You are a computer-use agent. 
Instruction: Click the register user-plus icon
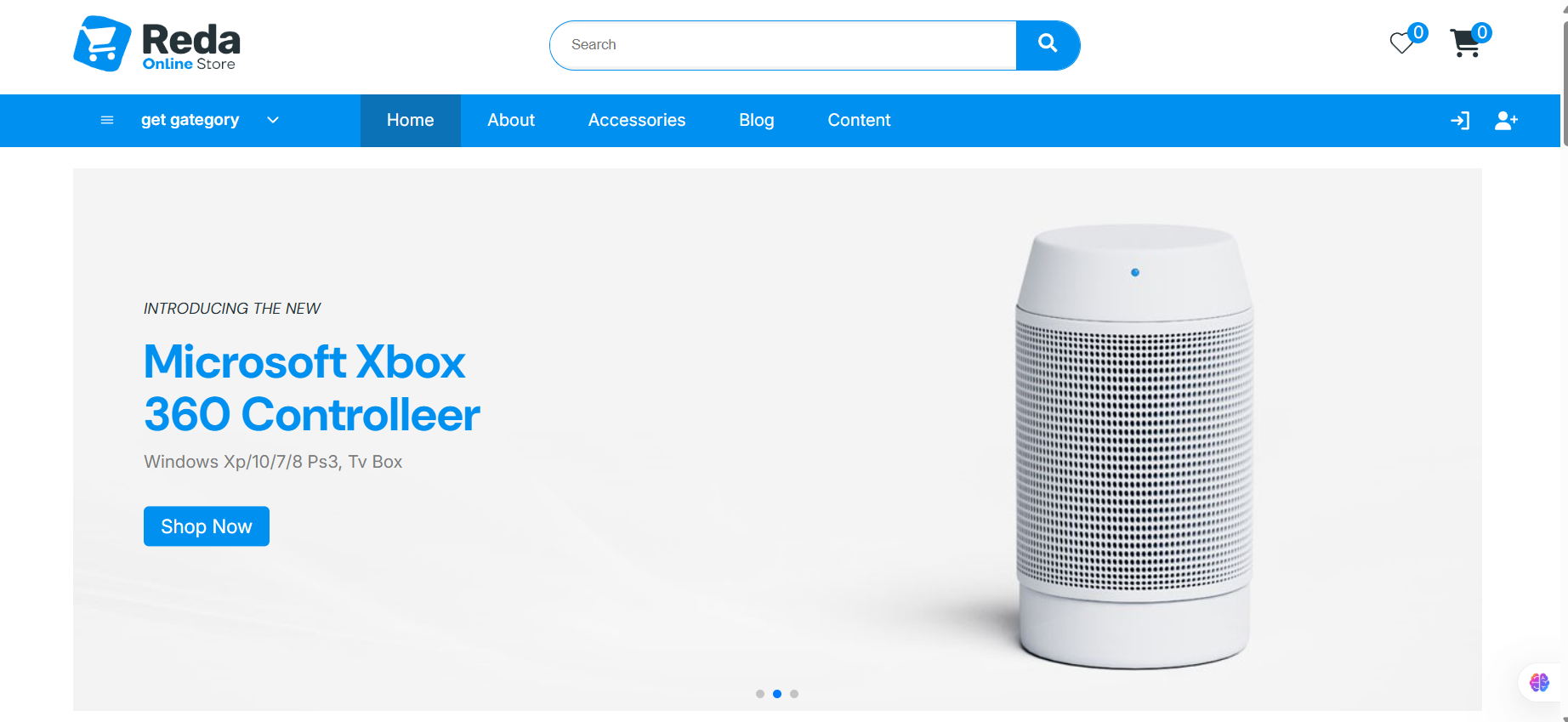[x=1506, y=121]
